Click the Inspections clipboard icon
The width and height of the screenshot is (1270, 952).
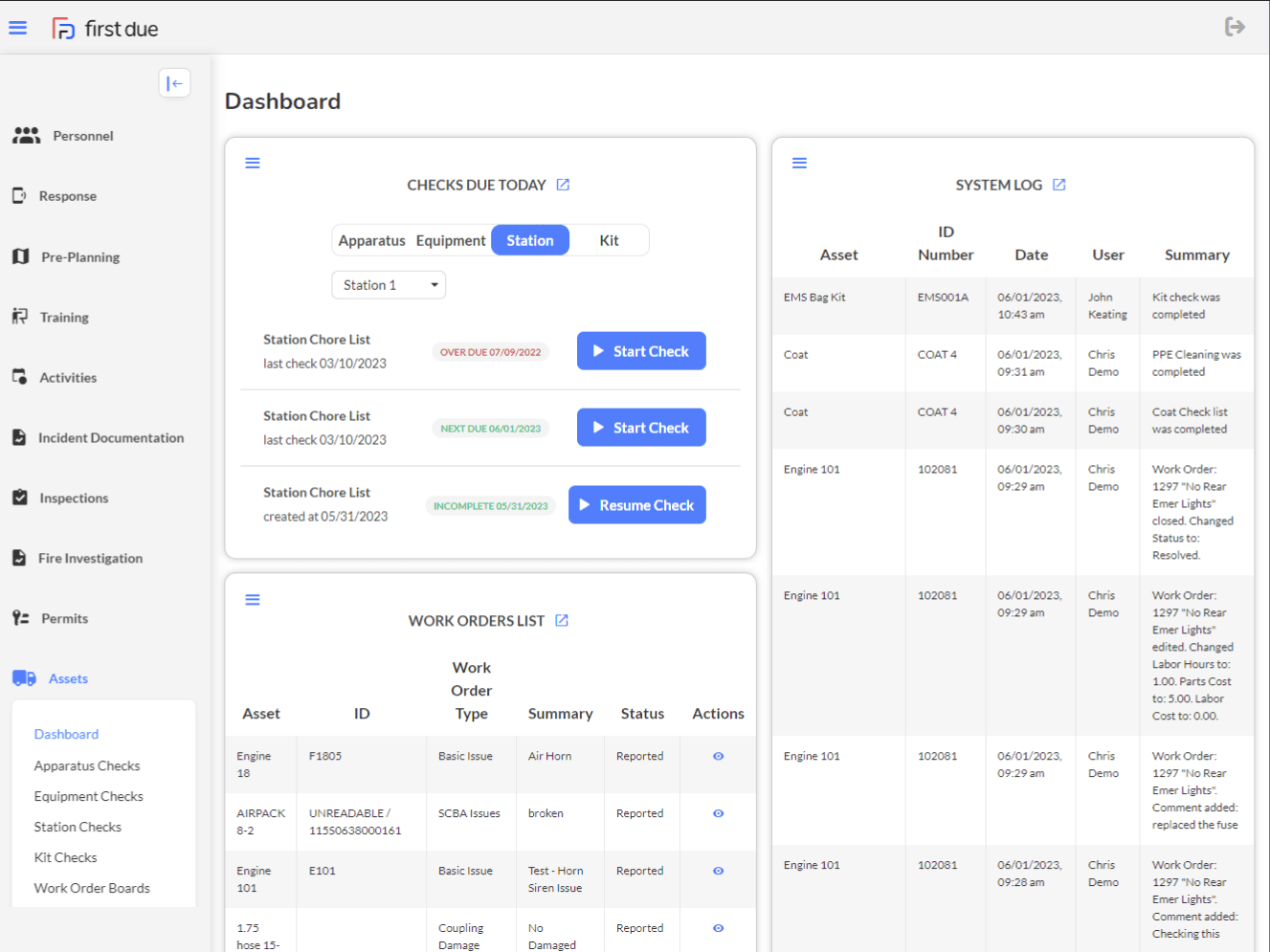coord(20,498)
